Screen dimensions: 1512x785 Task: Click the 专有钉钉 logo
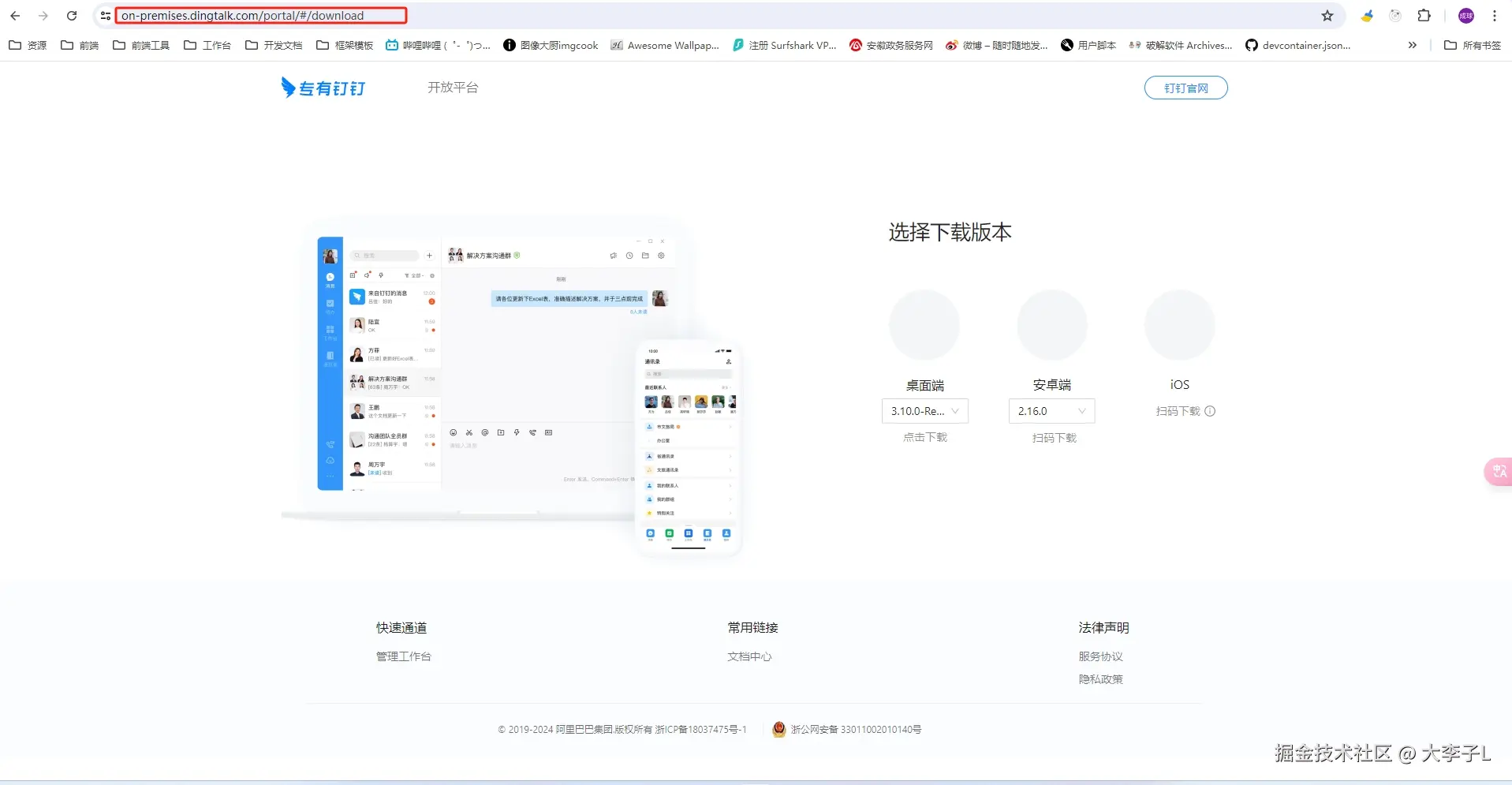[323, 88]
